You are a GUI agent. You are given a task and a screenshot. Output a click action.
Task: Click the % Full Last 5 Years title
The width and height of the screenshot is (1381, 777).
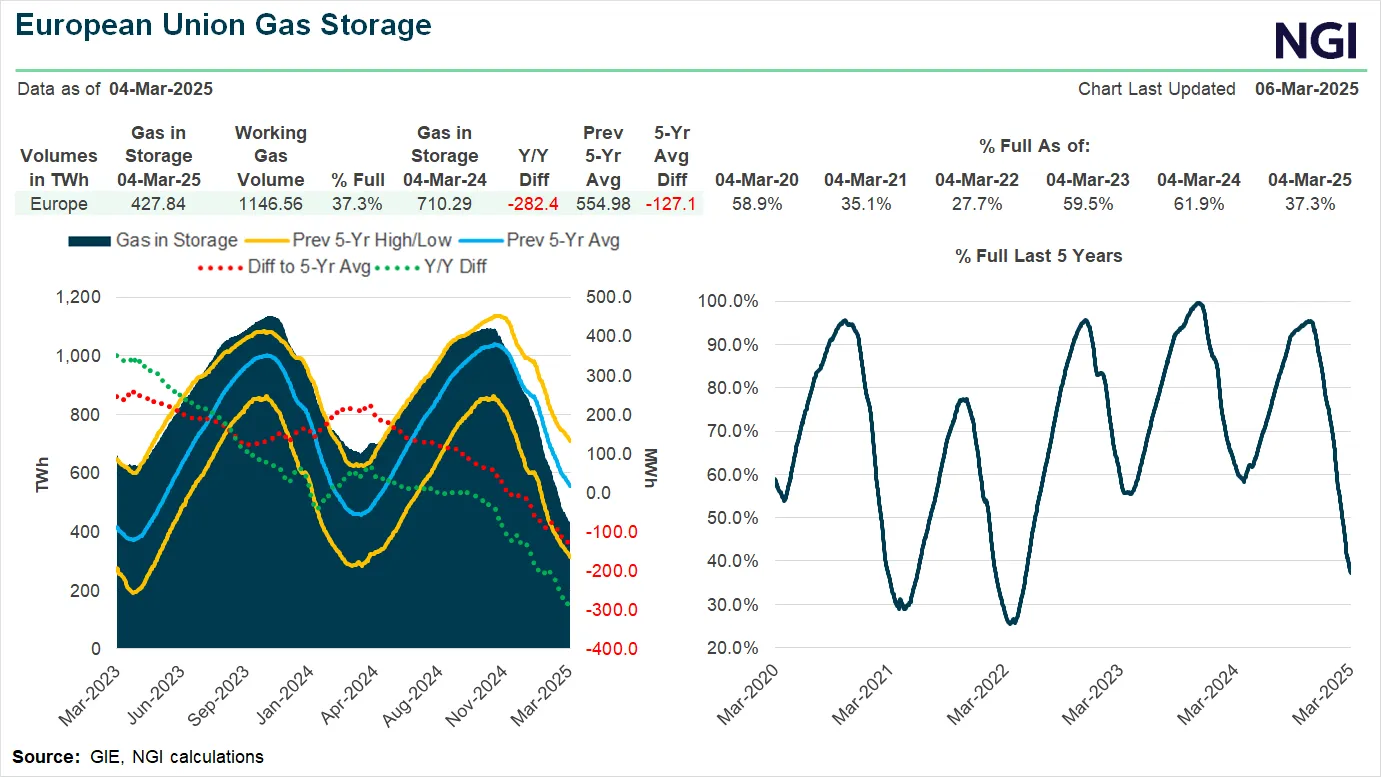(1037, 256)
